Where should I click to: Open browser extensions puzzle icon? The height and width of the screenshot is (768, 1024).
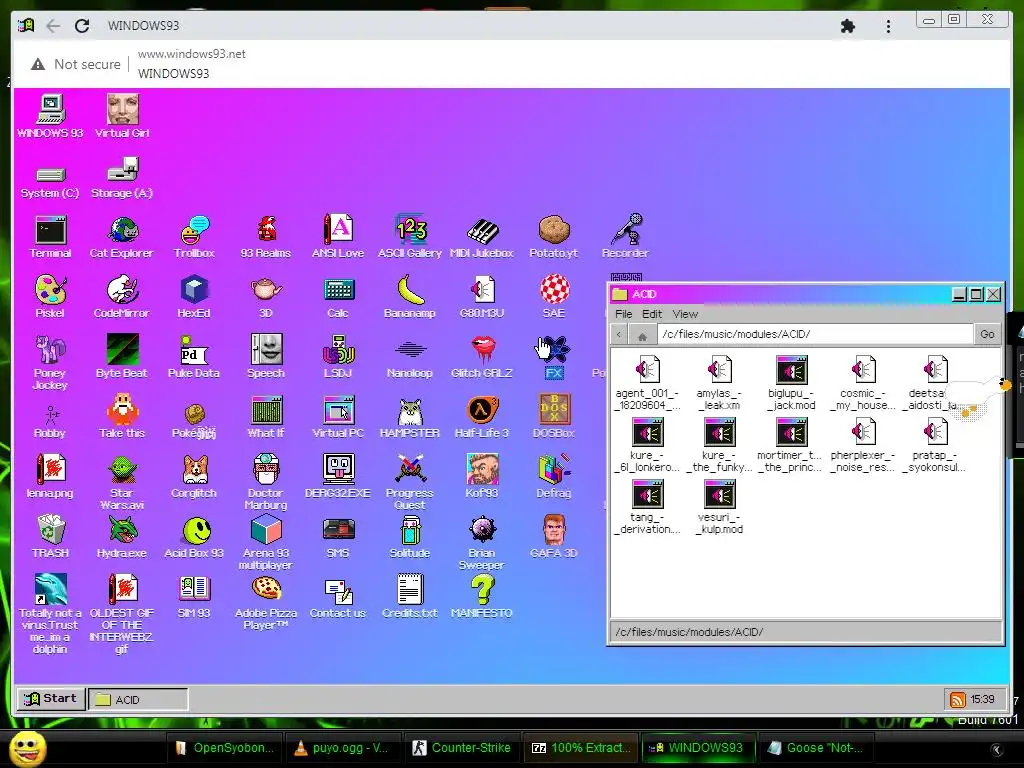pos(848,26)
